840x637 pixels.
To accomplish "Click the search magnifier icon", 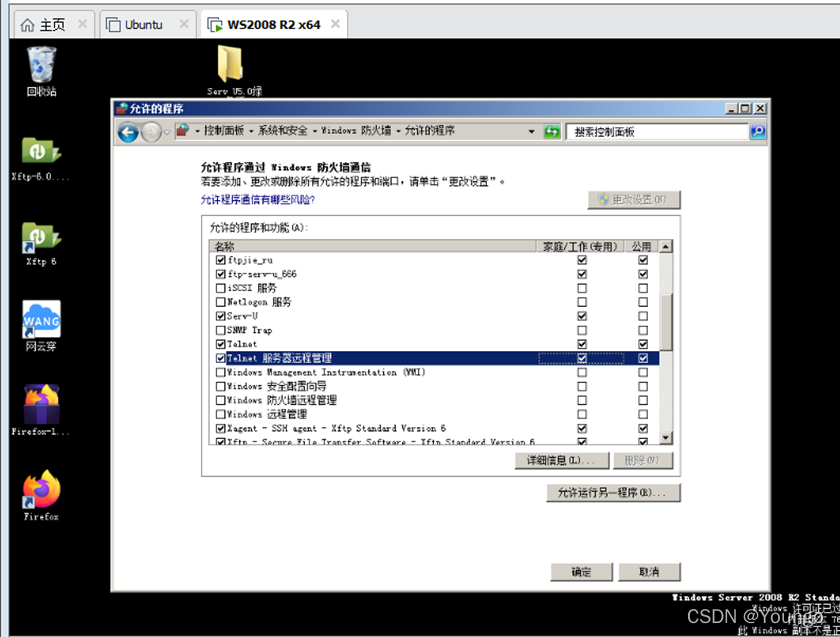I will 758,131.
